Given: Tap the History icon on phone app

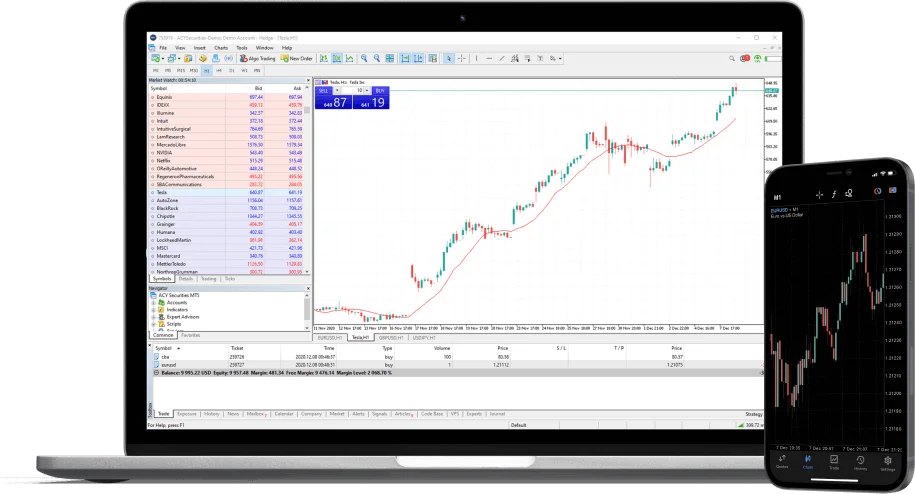Looking at the screenshot, I should pyautogui.click(x=861, y=463).
